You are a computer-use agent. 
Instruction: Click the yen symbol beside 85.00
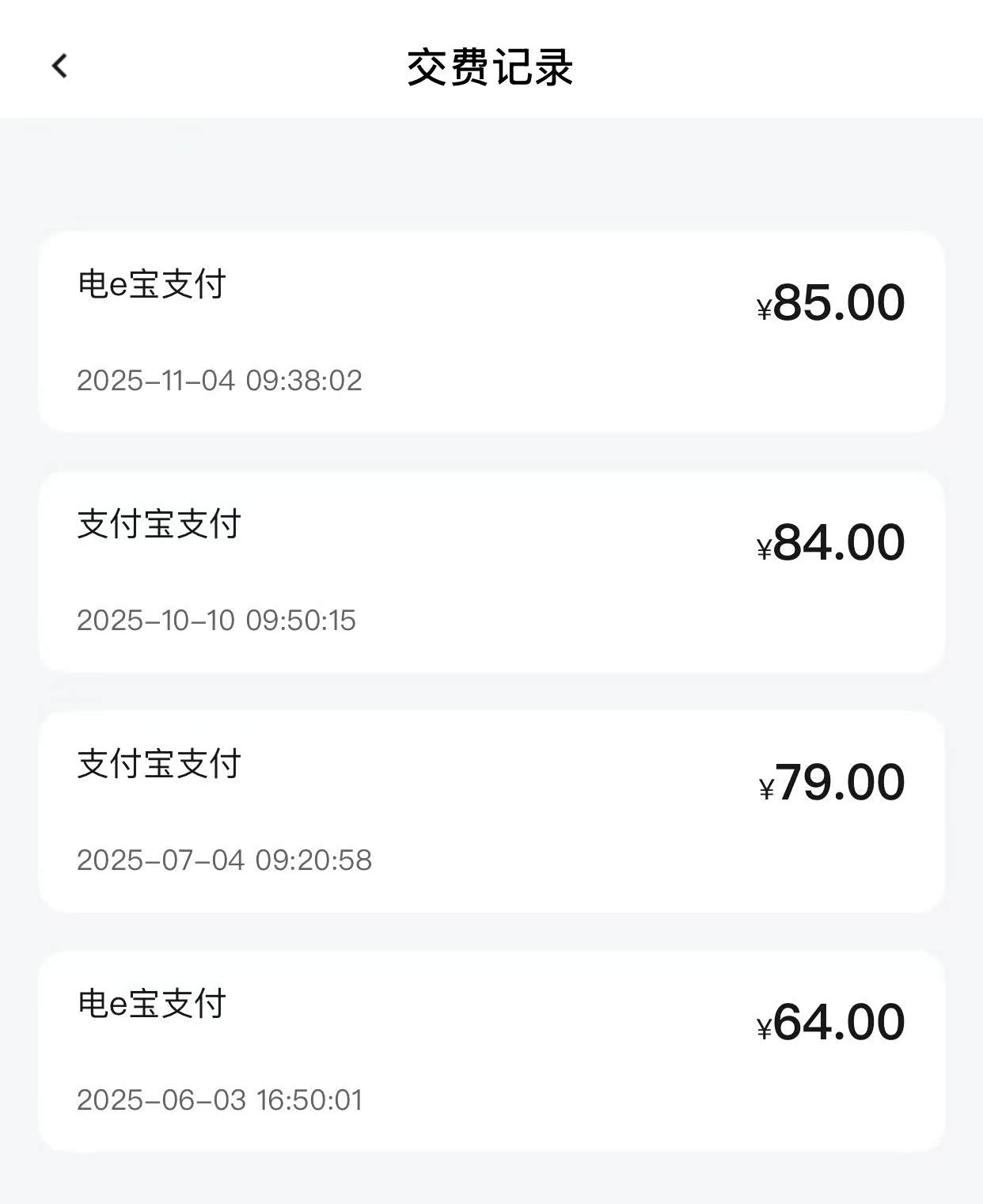(764, 310)
